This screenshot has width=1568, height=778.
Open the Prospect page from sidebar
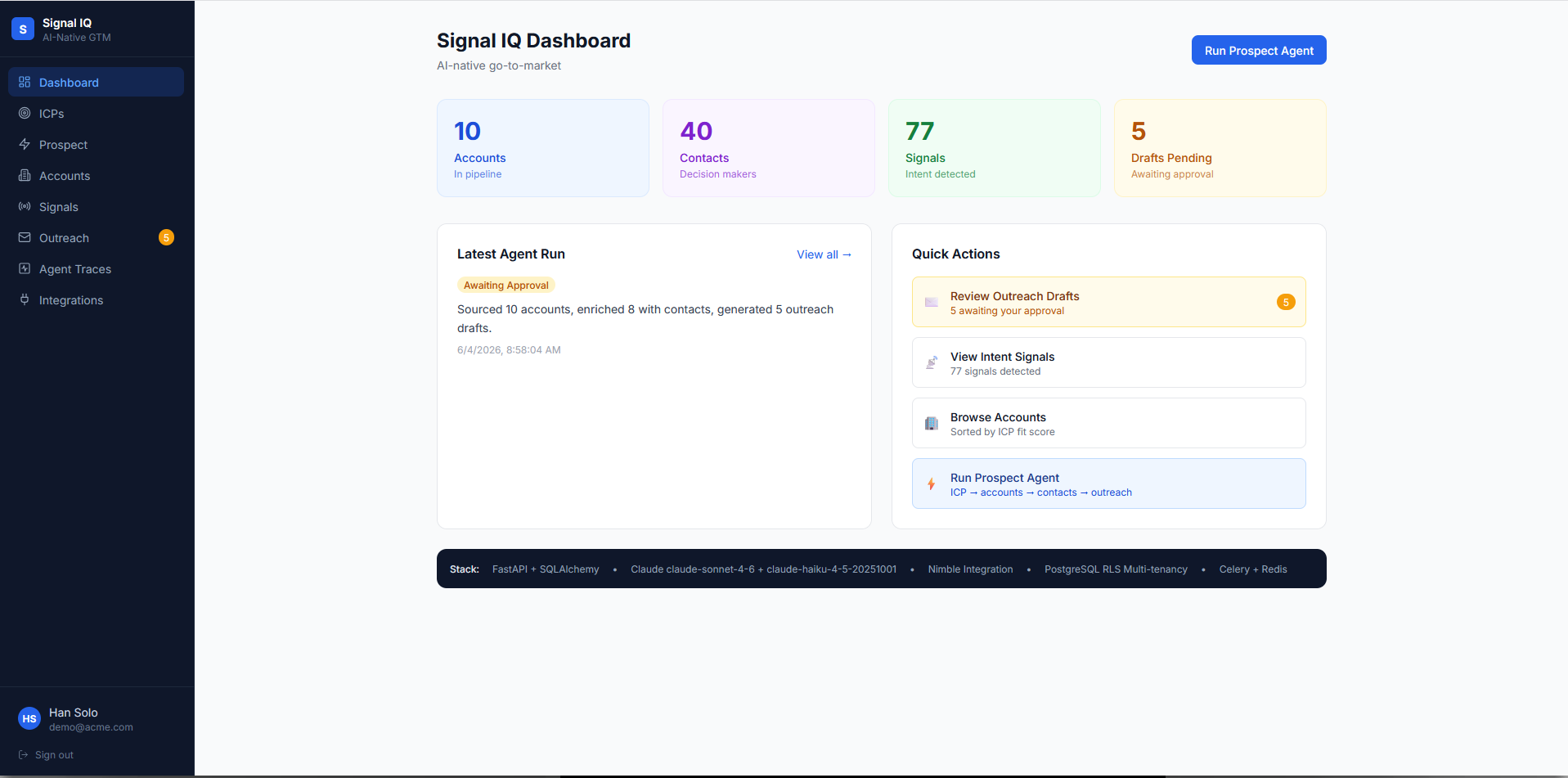coord(96,144)
